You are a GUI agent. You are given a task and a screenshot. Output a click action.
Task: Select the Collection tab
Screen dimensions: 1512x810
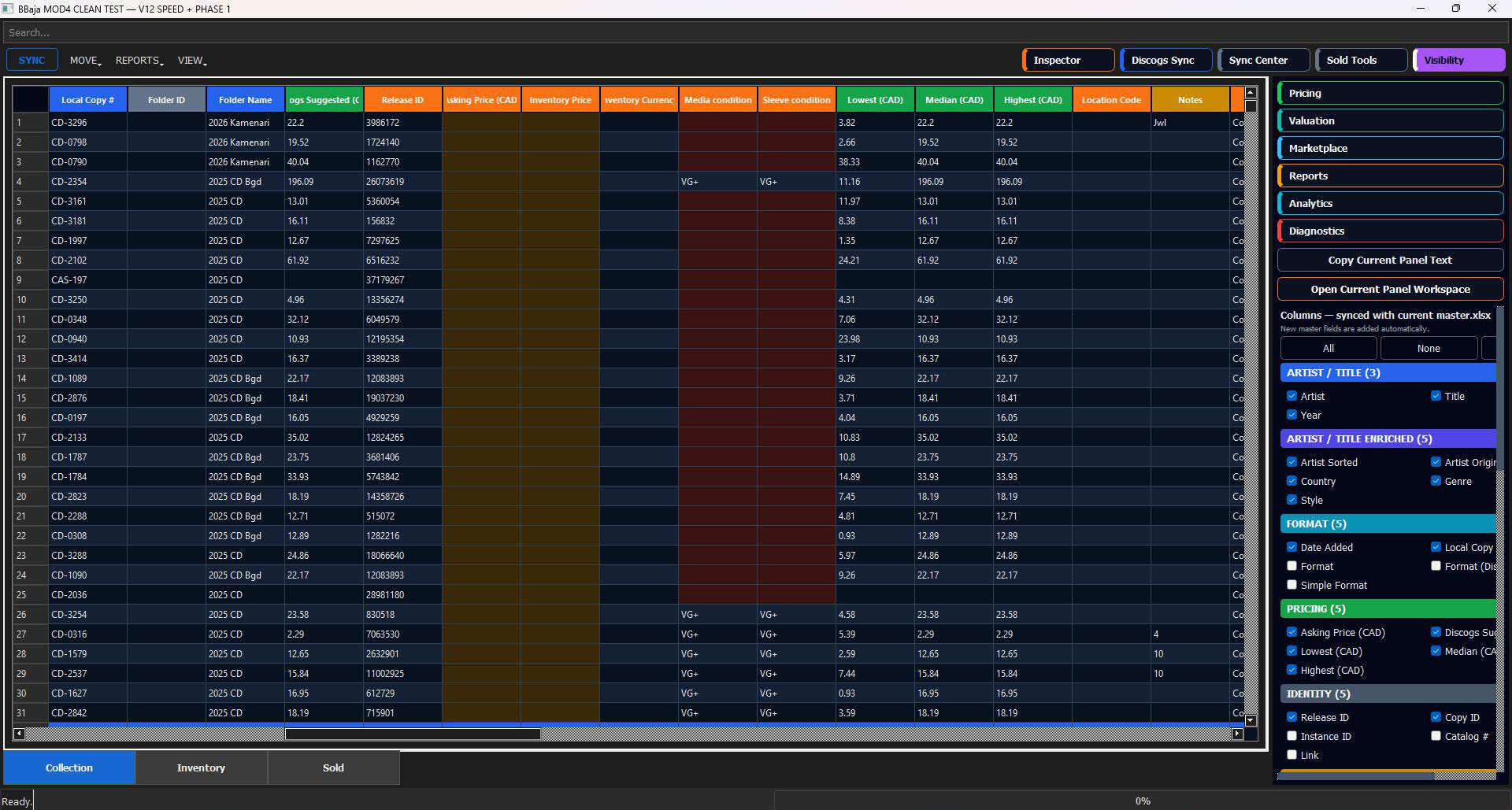pos(69,767)
